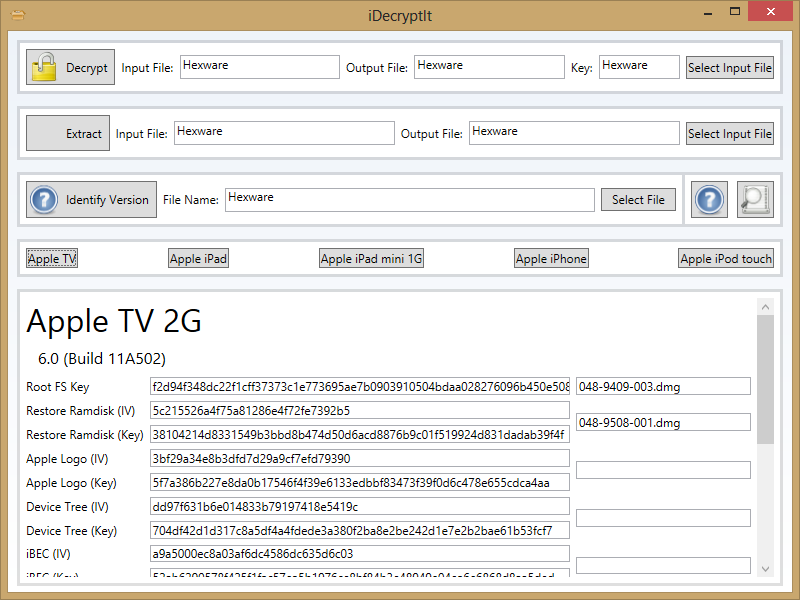Screen dimensions: 800x600
Task: Click Select Input File in Decrypt row
Action: [x=730, y=68]
